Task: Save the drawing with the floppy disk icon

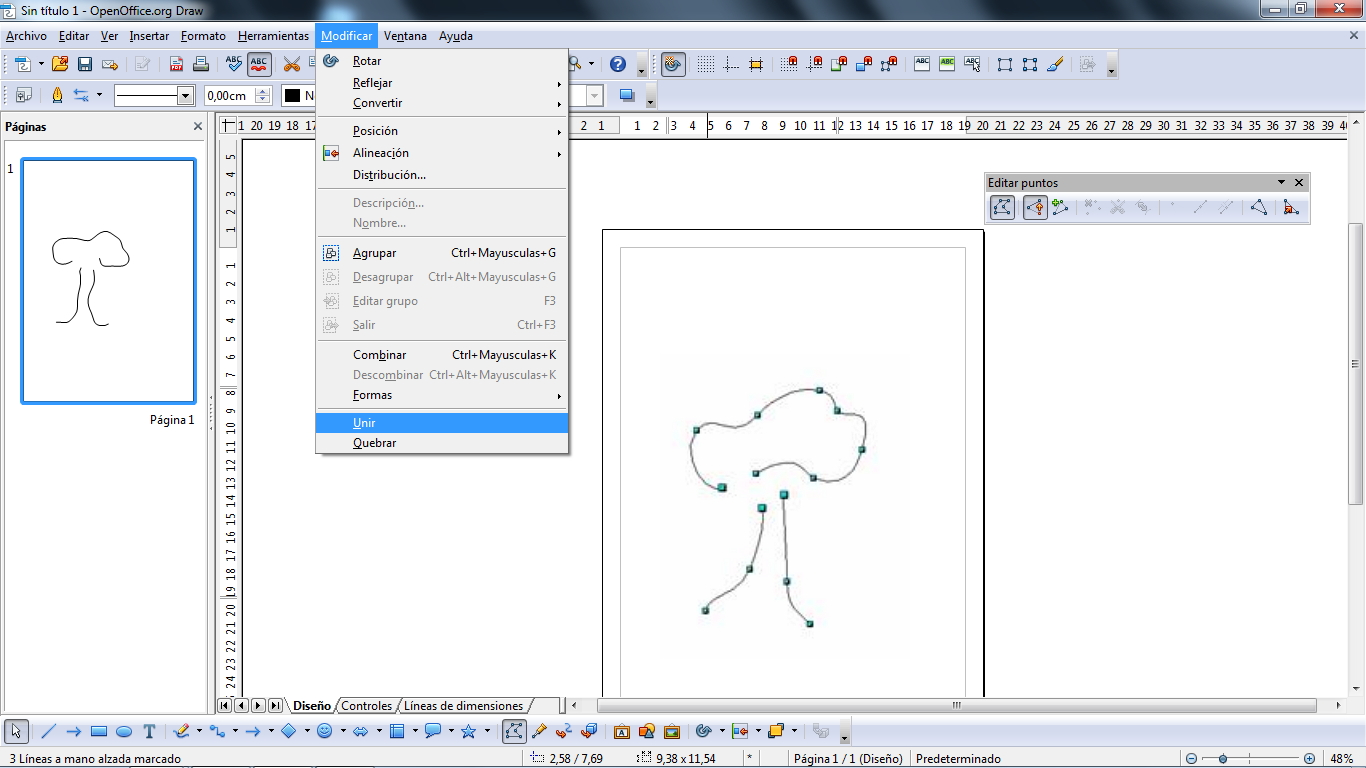Action: [85, 64]
